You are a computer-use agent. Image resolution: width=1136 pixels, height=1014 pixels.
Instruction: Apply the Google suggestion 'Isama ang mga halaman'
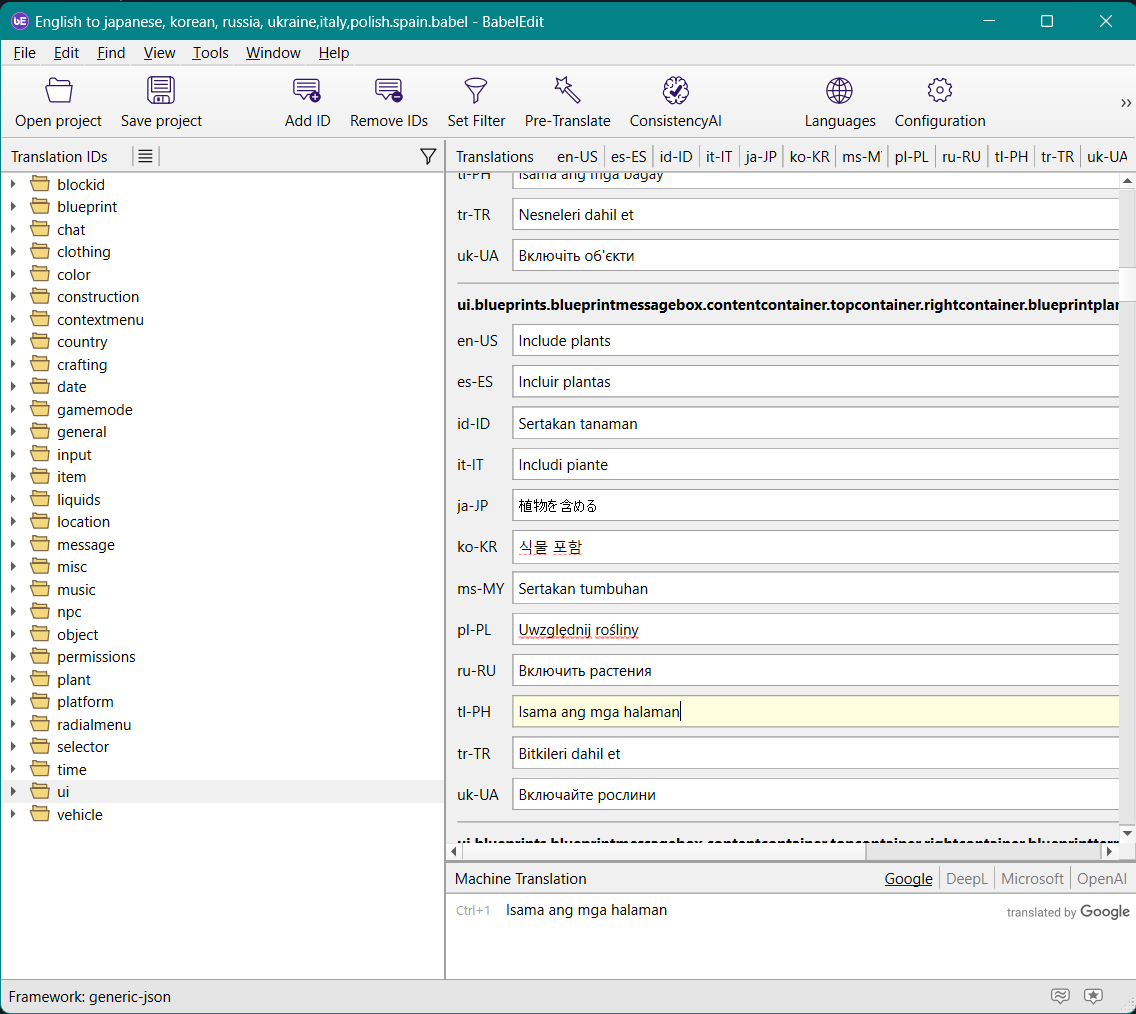[586, 910]
